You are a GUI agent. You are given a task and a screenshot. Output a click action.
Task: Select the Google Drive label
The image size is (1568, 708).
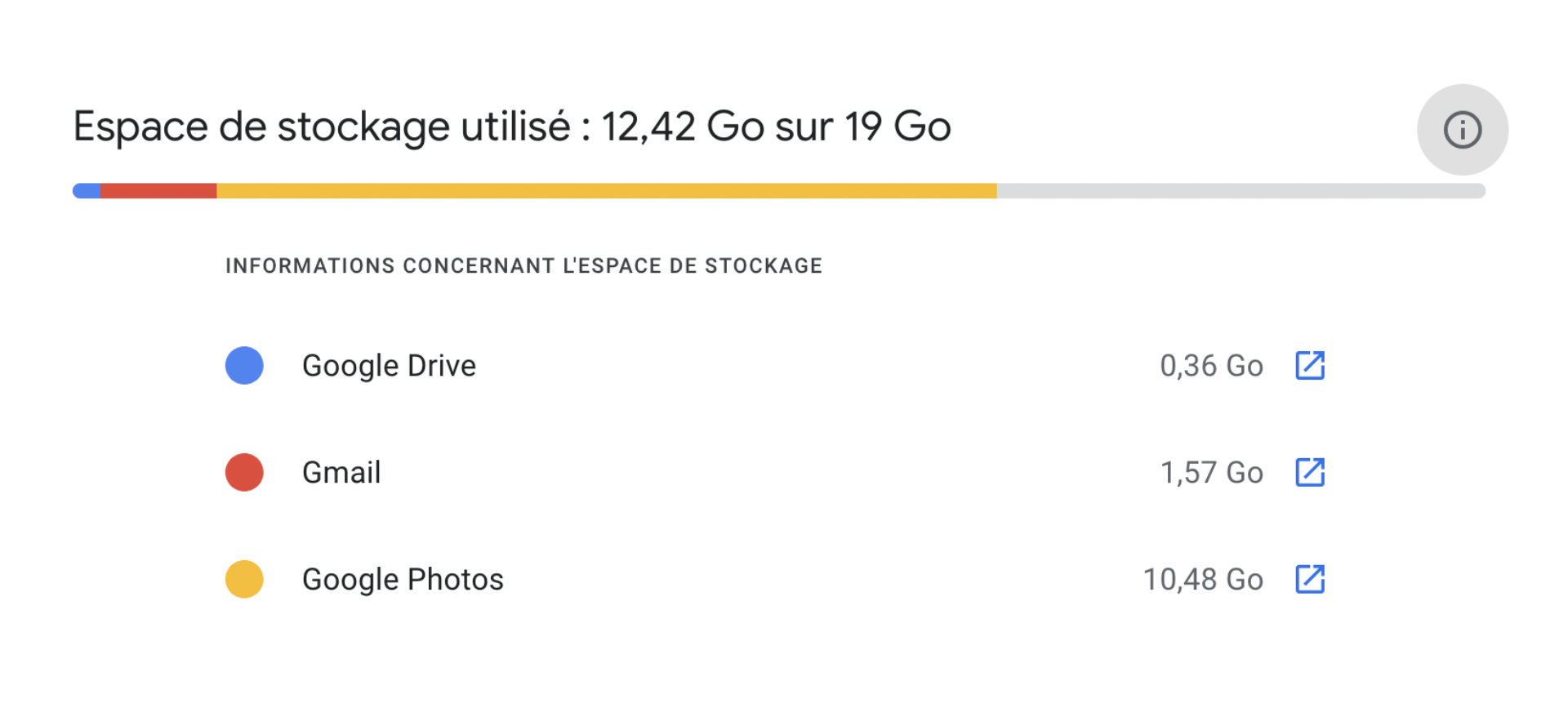[389, 366]
